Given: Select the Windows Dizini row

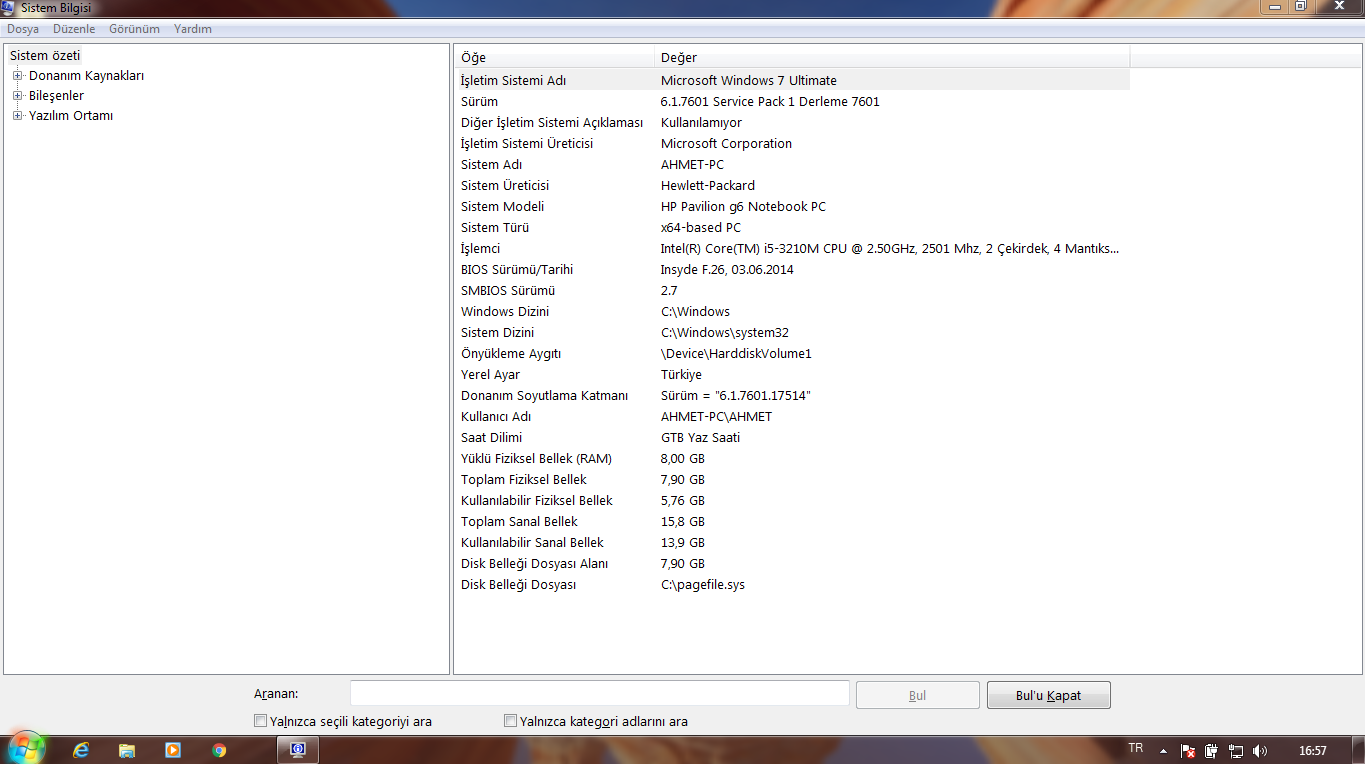Looking at the screenshot, I should pos(792,312).
